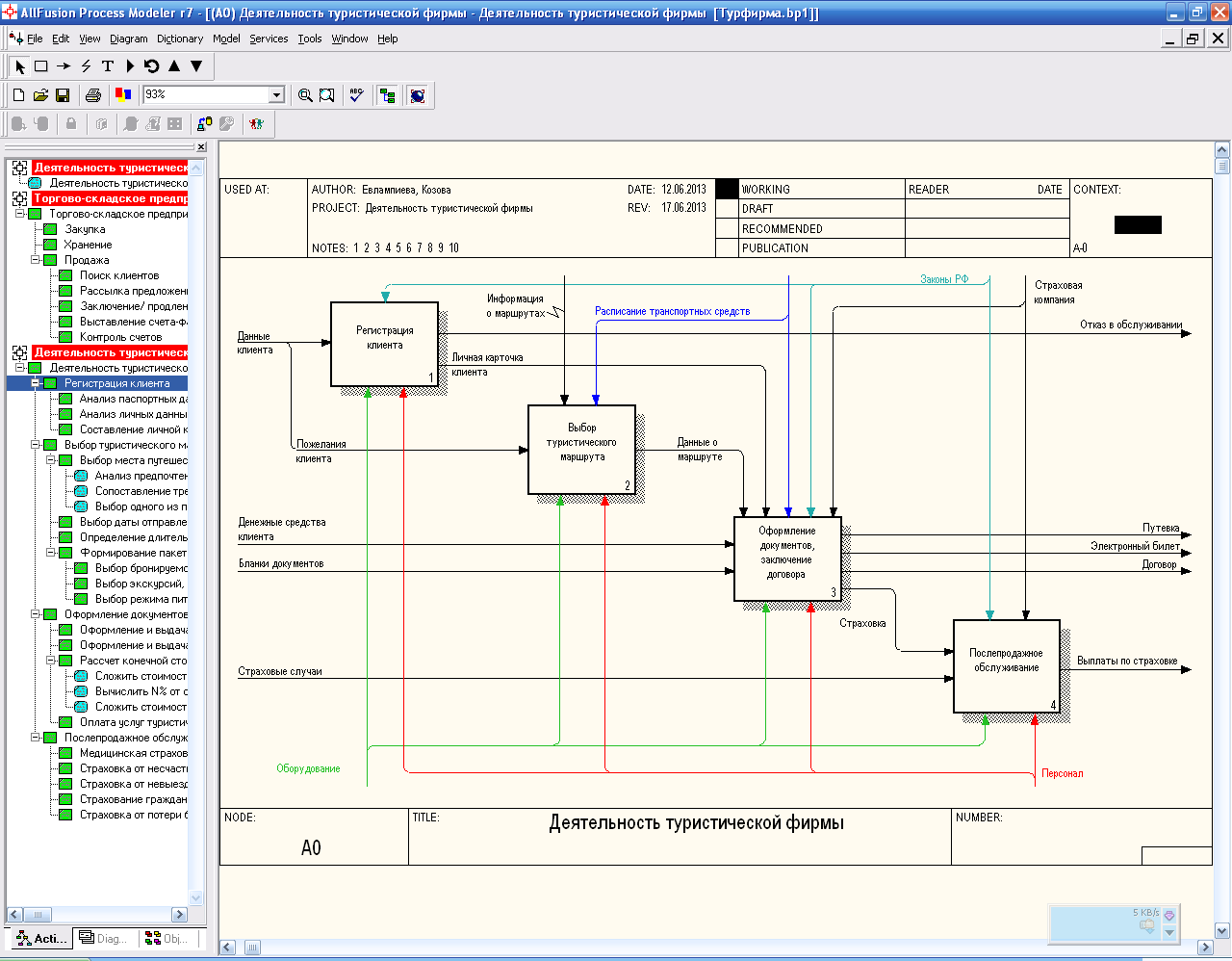Screen dimensions: 1232x961
Task: Collapse the Рассчет конечной сто tree node
Action: tap(51, 661)
